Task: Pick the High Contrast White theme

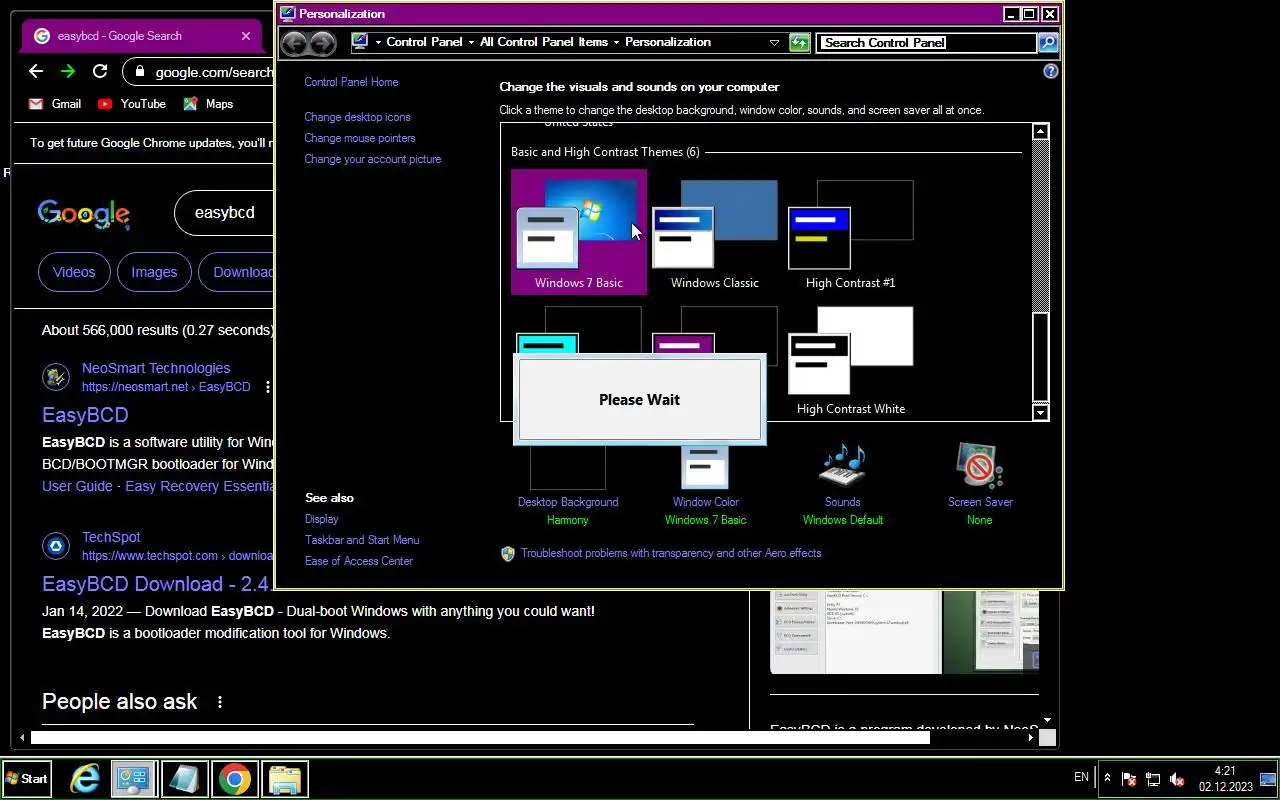Action: point(850,362)
